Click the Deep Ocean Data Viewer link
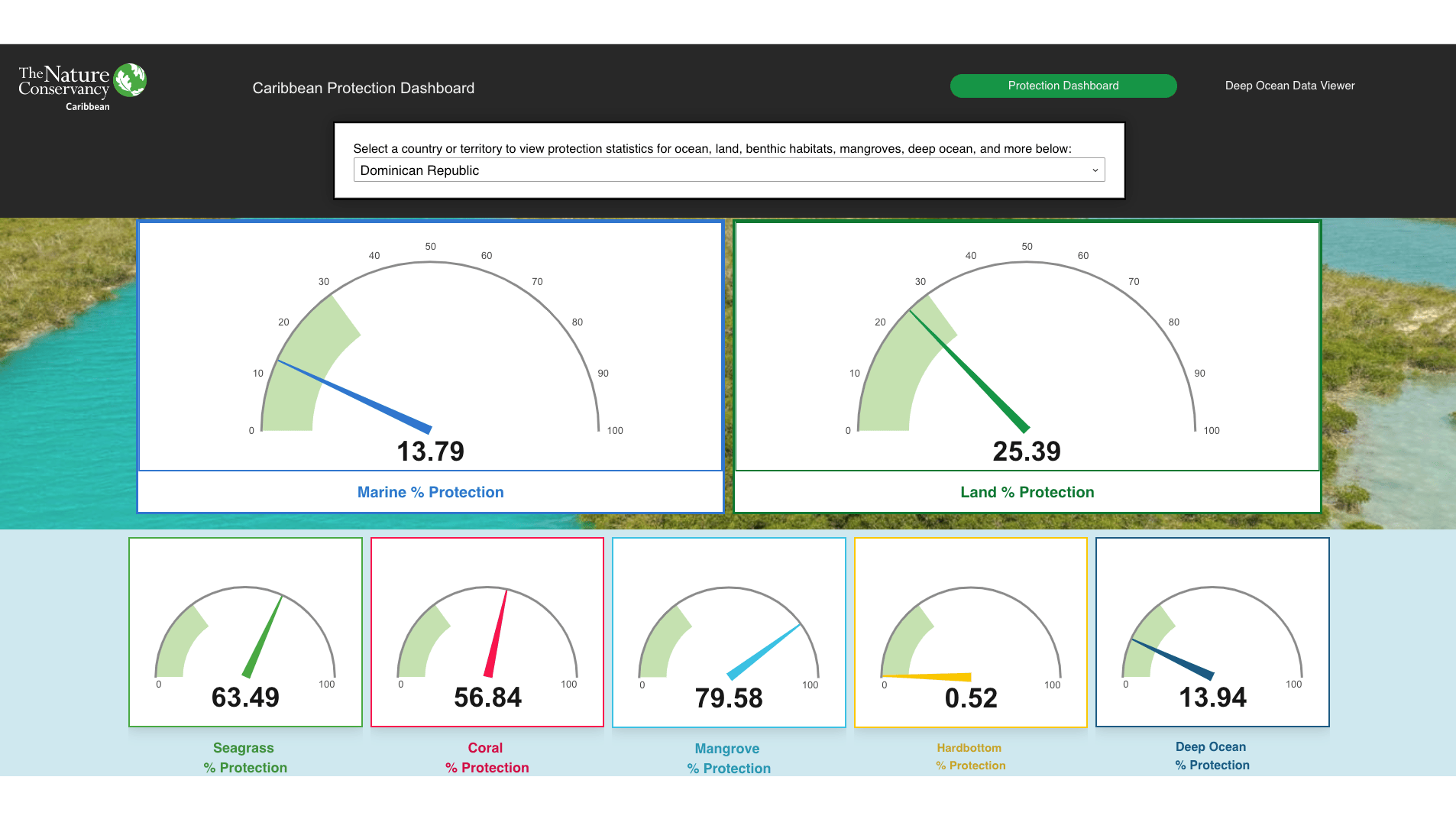The image size is (1456, 819). (x=1289, y=86)
